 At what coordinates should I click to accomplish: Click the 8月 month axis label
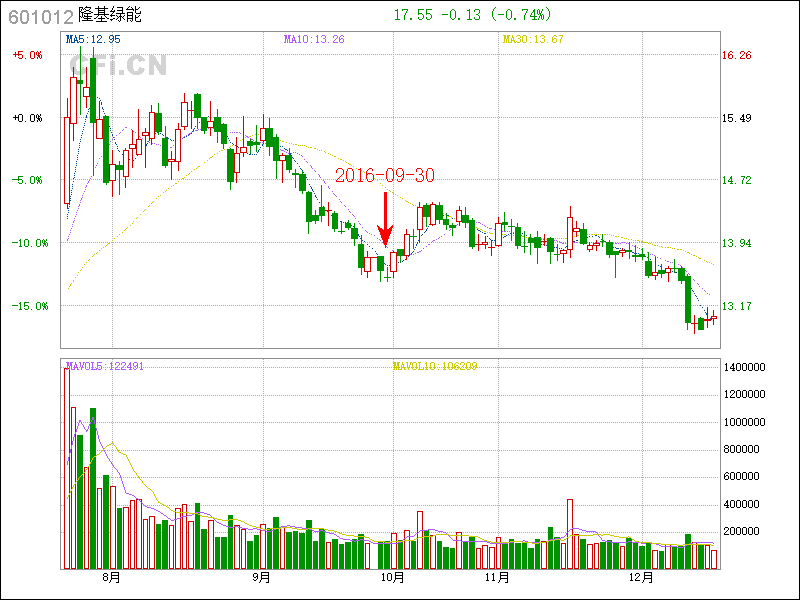click(x=111, y=577)
